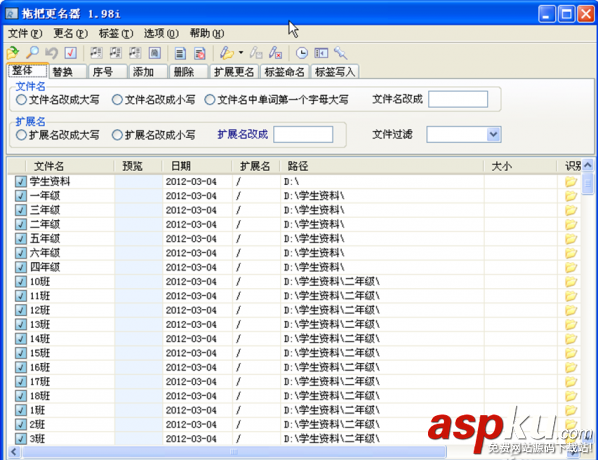Click the blue document list icon
598x460 pixels.
(180, 53)
